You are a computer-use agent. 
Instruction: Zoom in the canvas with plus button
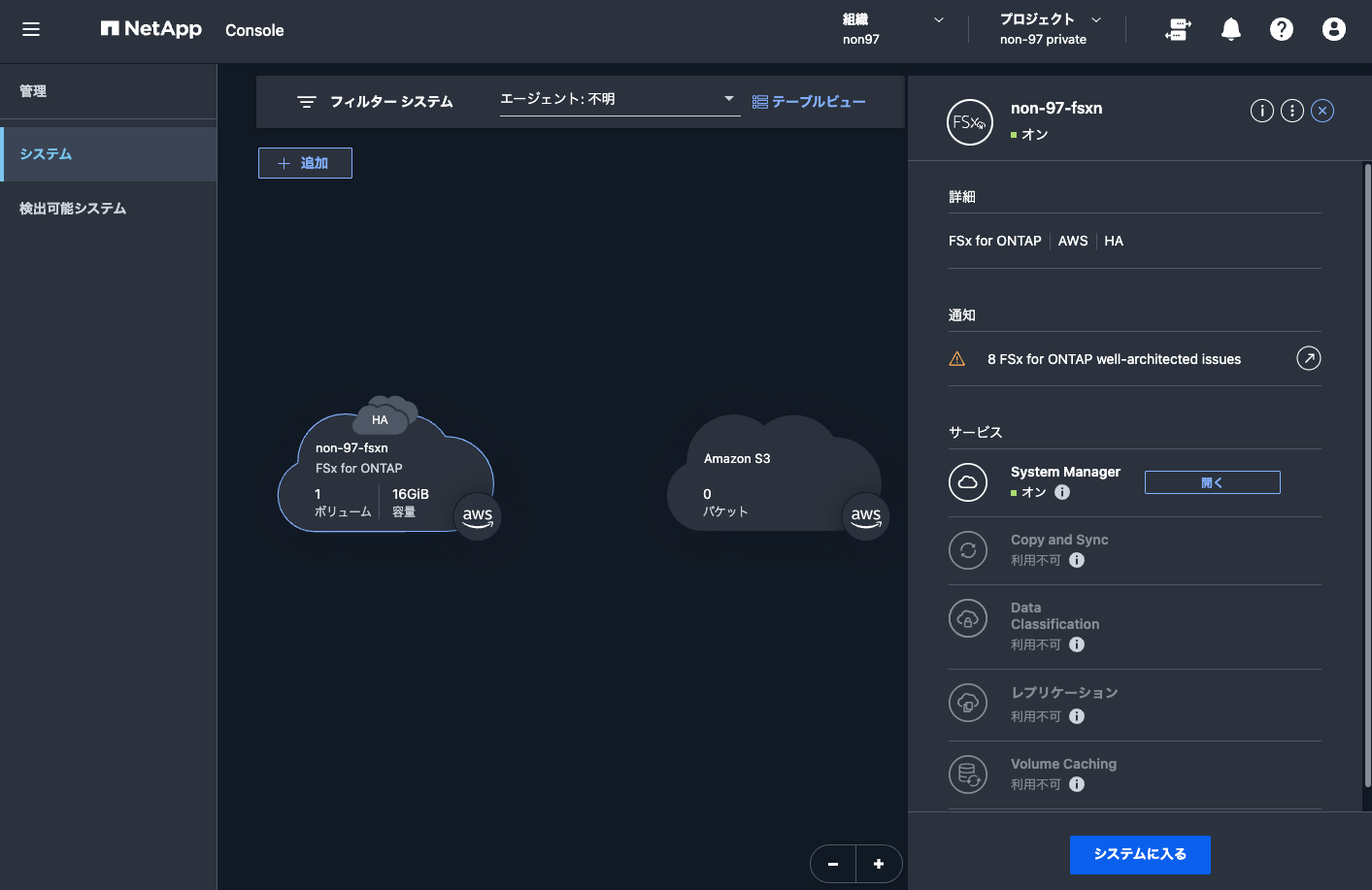pyautogui.click(x=879, y=864)
